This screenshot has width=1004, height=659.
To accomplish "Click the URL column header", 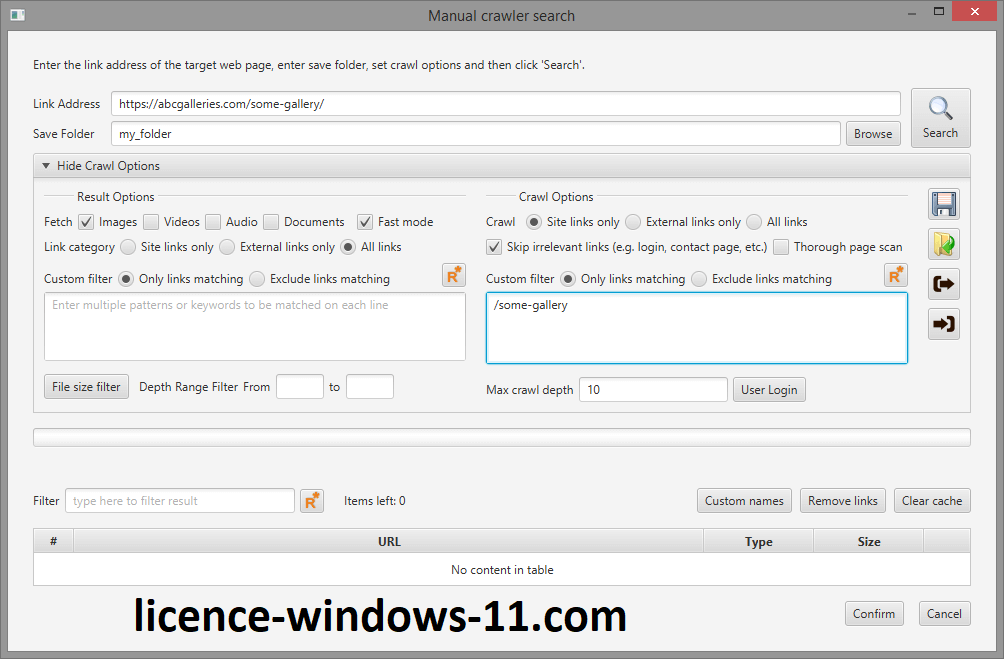I will (x=388, y=542).
